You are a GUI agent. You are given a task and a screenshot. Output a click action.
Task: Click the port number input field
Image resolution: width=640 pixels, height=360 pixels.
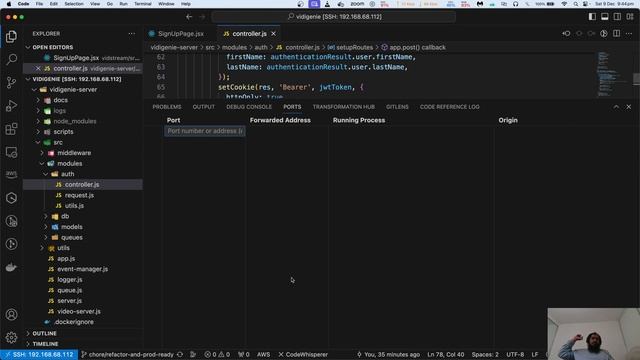(x=205, y=131)
